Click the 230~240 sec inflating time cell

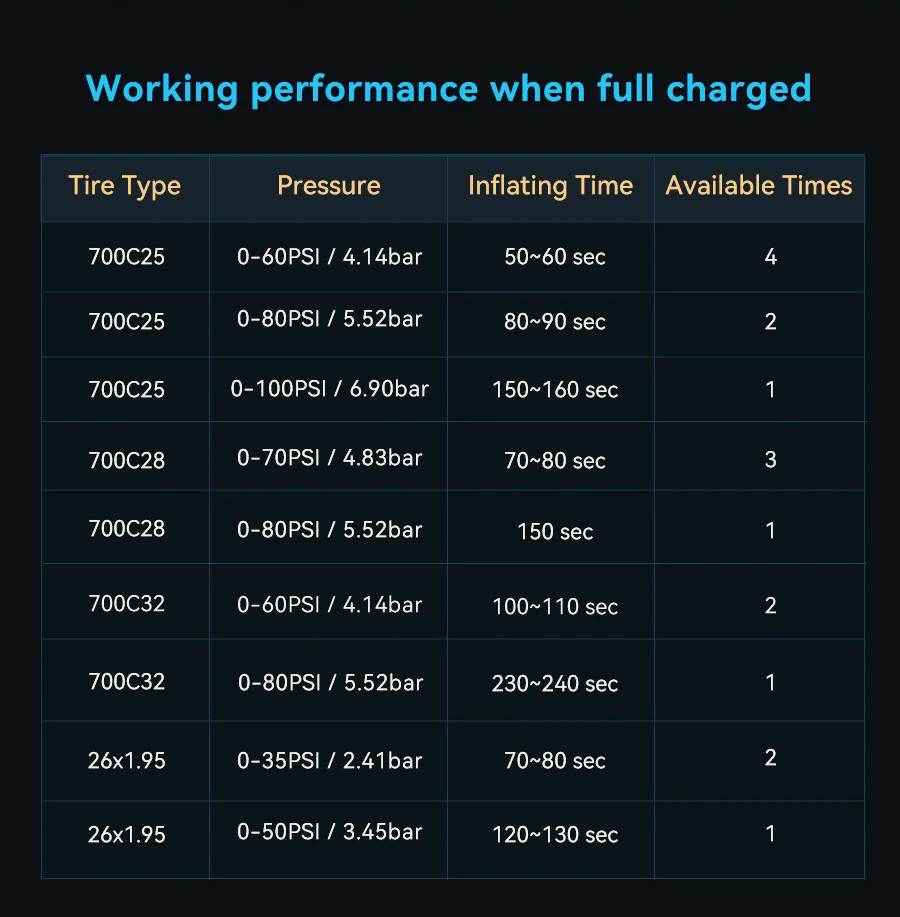tap(555, 684)
